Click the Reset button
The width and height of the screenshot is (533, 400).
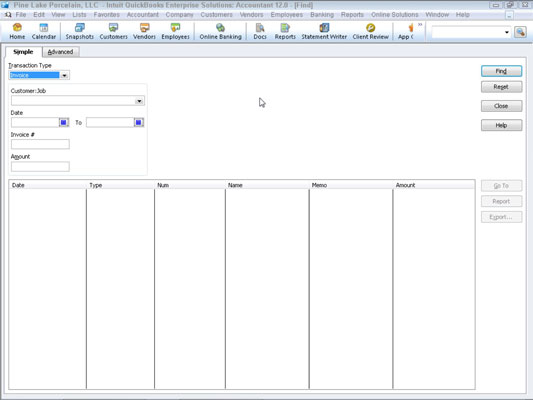501,87
